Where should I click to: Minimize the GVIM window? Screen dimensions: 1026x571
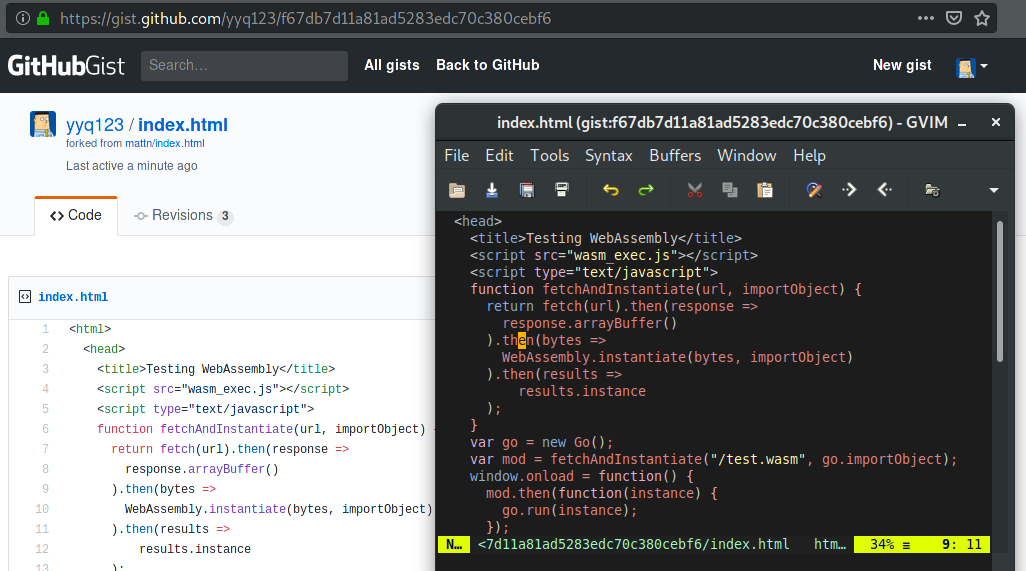[x=962, y=123]
